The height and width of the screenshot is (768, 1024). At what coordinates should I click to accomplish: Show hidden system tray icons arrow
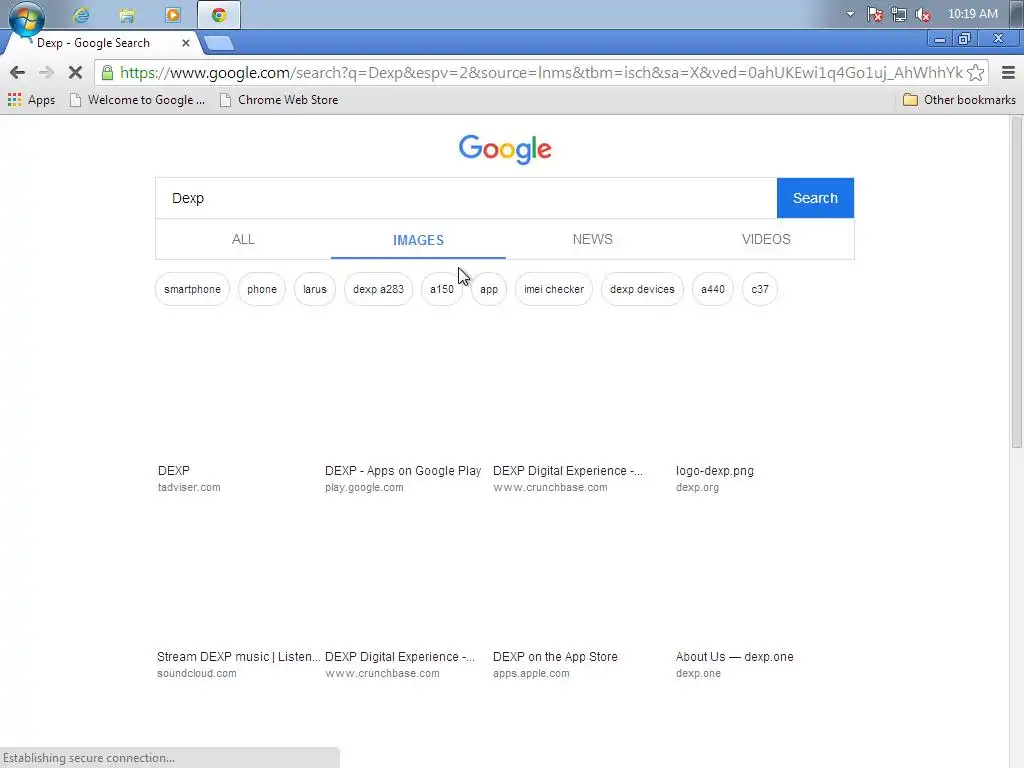click(850, 14)
